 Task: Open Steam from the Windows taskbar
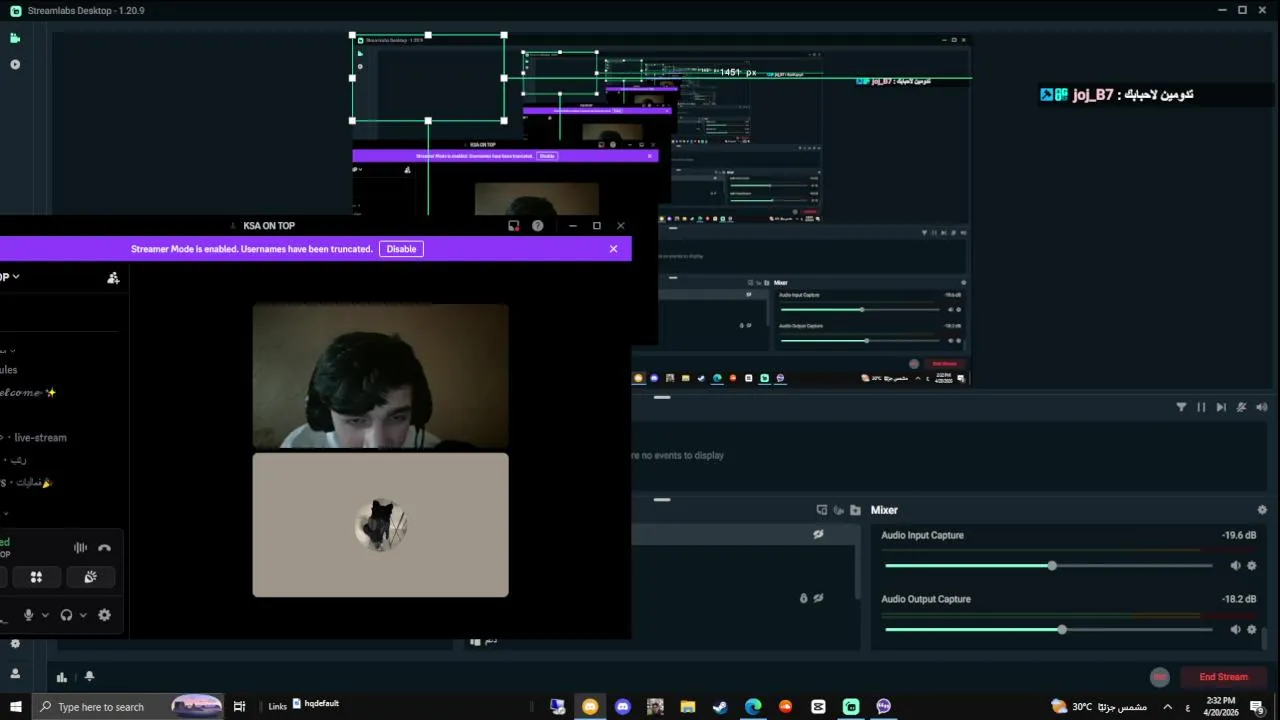720,707
